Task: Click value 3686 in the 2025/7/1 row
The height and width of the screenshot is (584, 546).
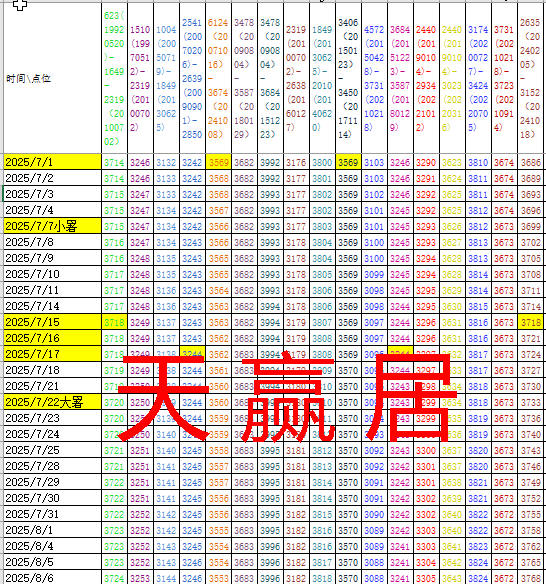Action: [x=530, y=162]
